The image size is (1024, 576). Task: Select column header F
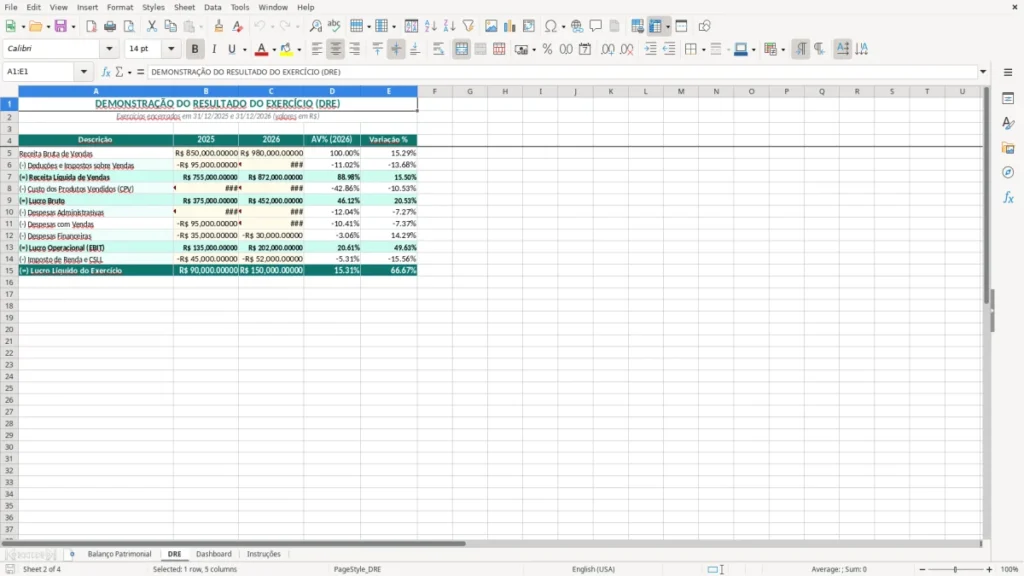click(434, 91)
